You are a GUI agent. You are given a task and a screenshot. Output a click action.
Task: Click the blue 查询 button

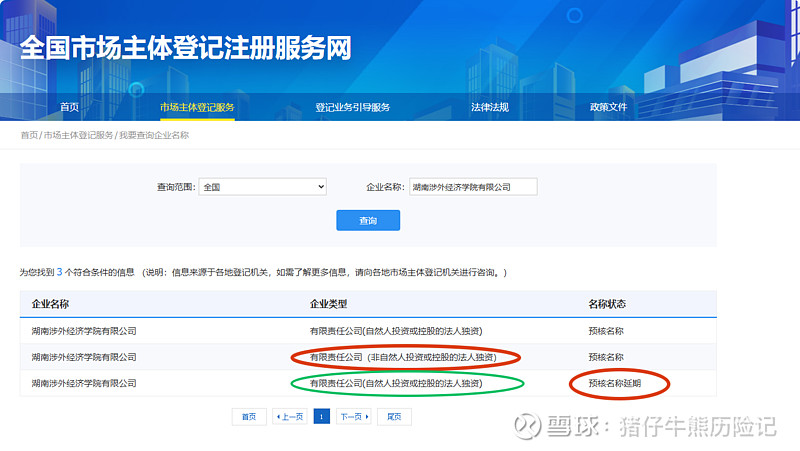[x=368, y=220]
